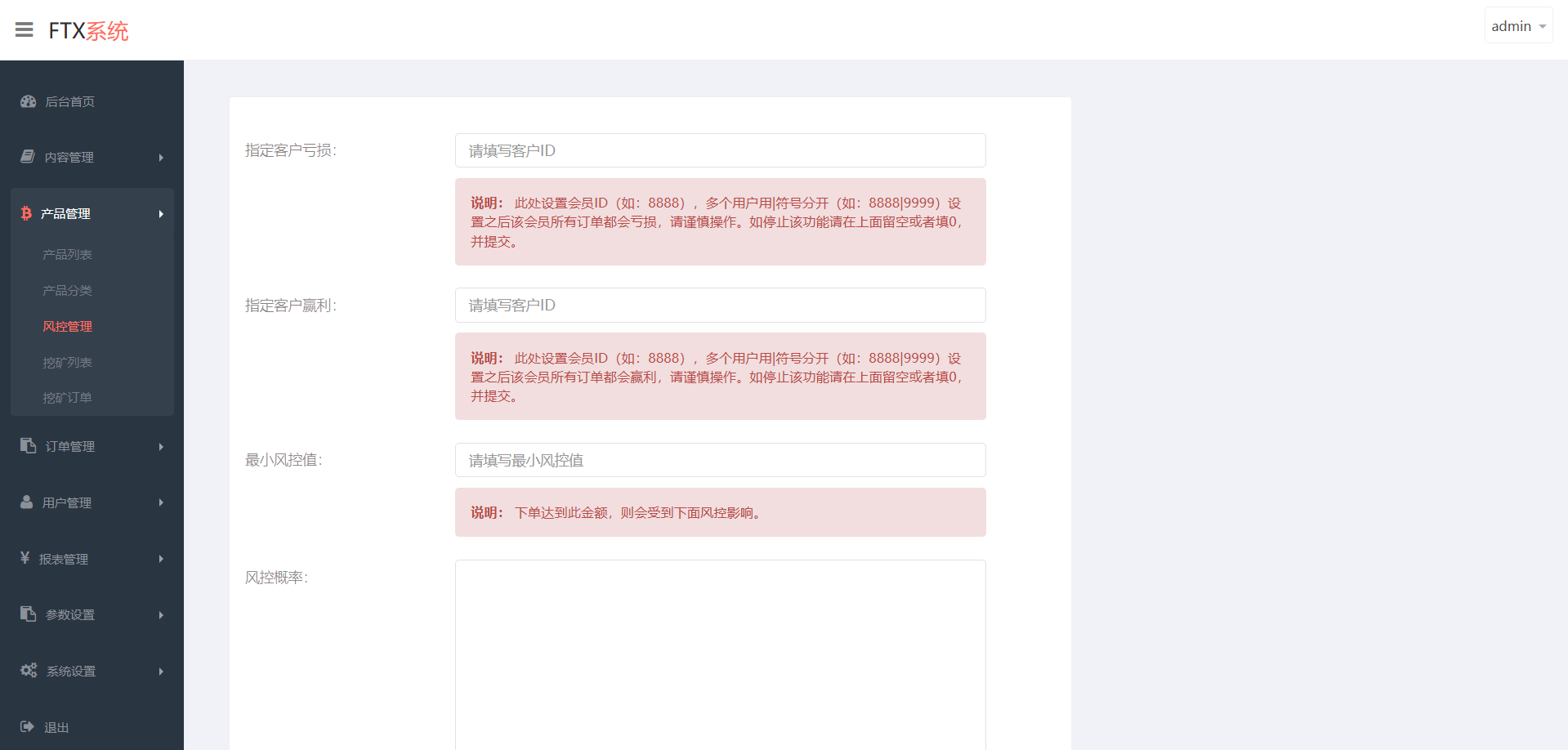
Task: Click the book icon beside 内容管理
Action: [28, 156]
